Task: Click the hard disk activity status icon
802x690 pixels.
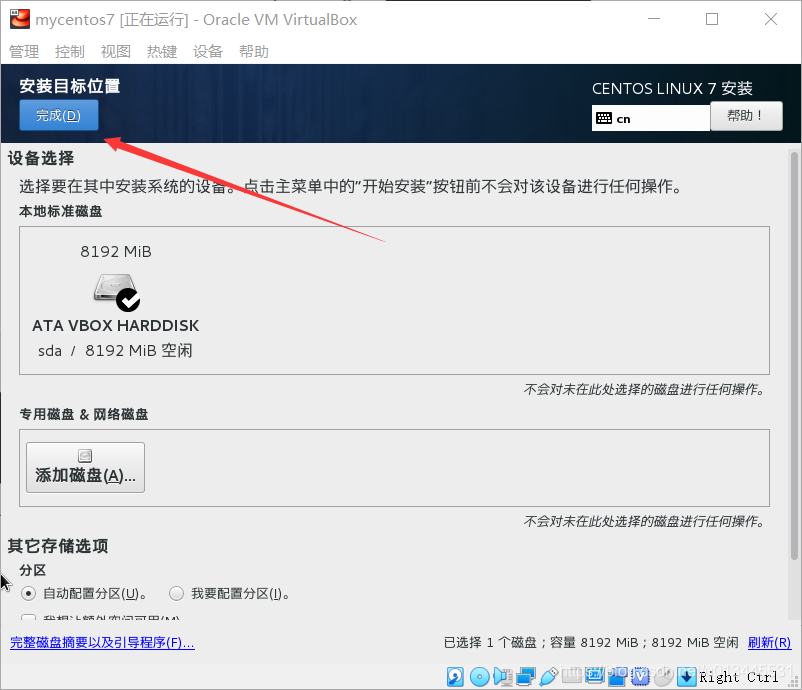Action: click(x=455, y=677)
